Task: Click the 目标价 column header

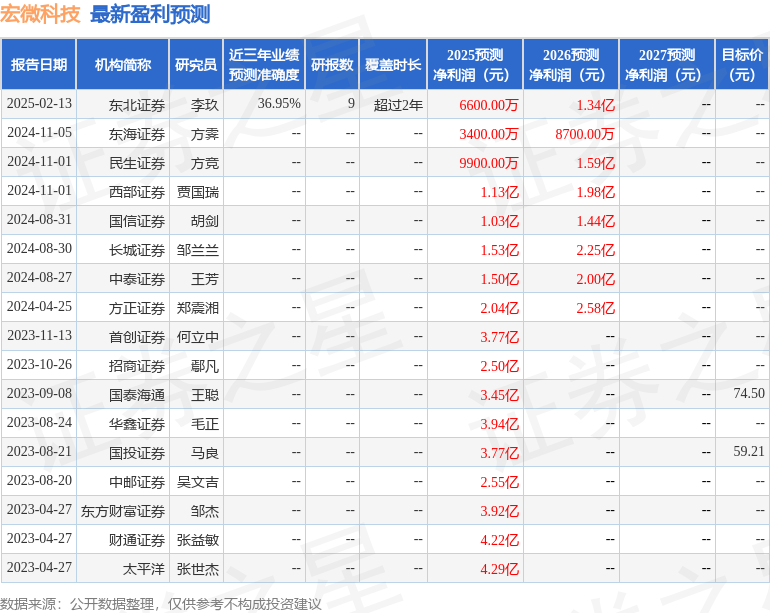Action: tap(742, 64)
